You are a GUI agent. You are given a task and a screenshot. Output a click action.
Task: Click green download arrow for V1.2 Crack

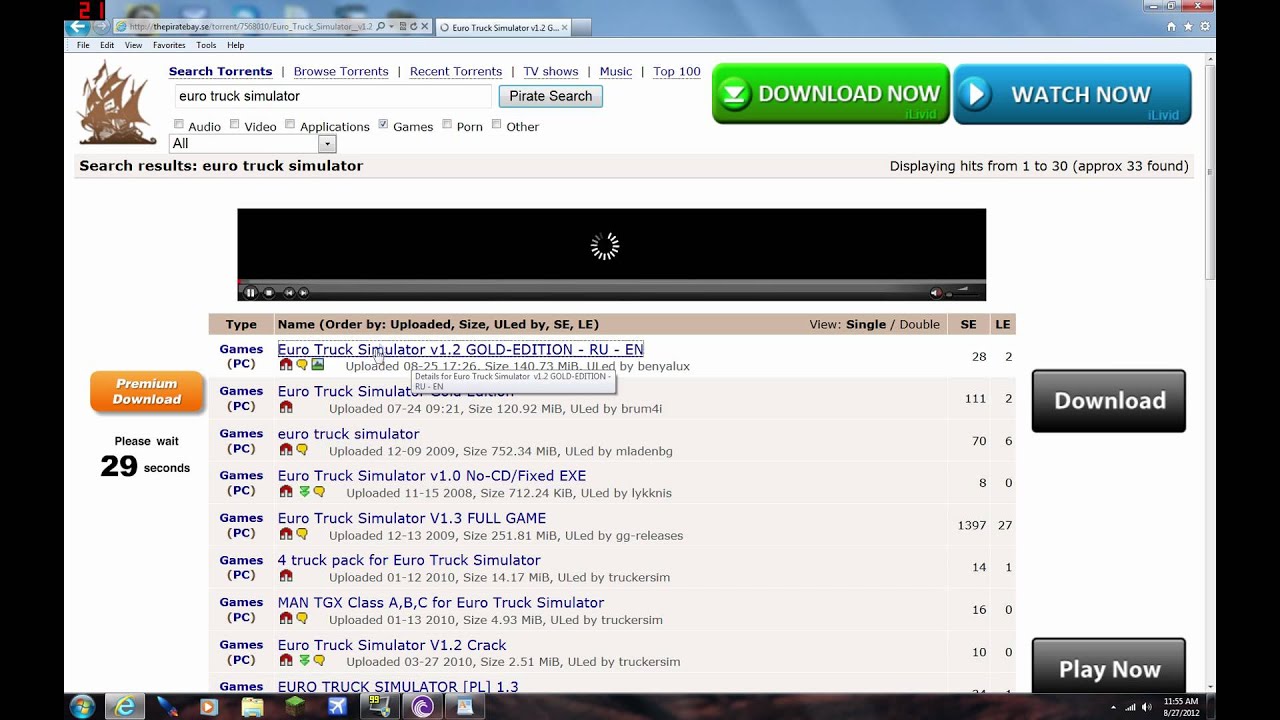[304, 661]
